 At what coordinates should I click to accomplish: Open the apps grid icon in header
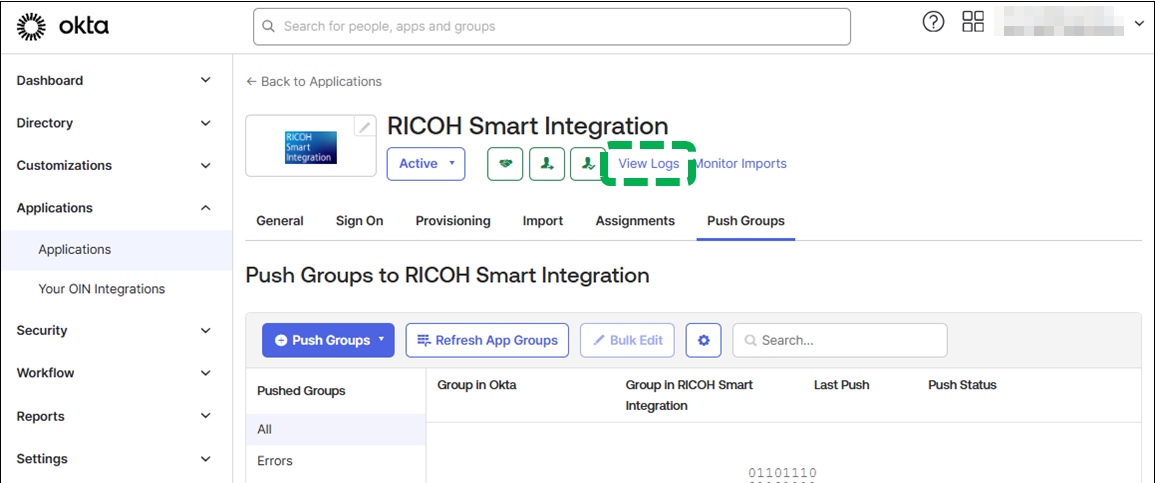point(973,23)
